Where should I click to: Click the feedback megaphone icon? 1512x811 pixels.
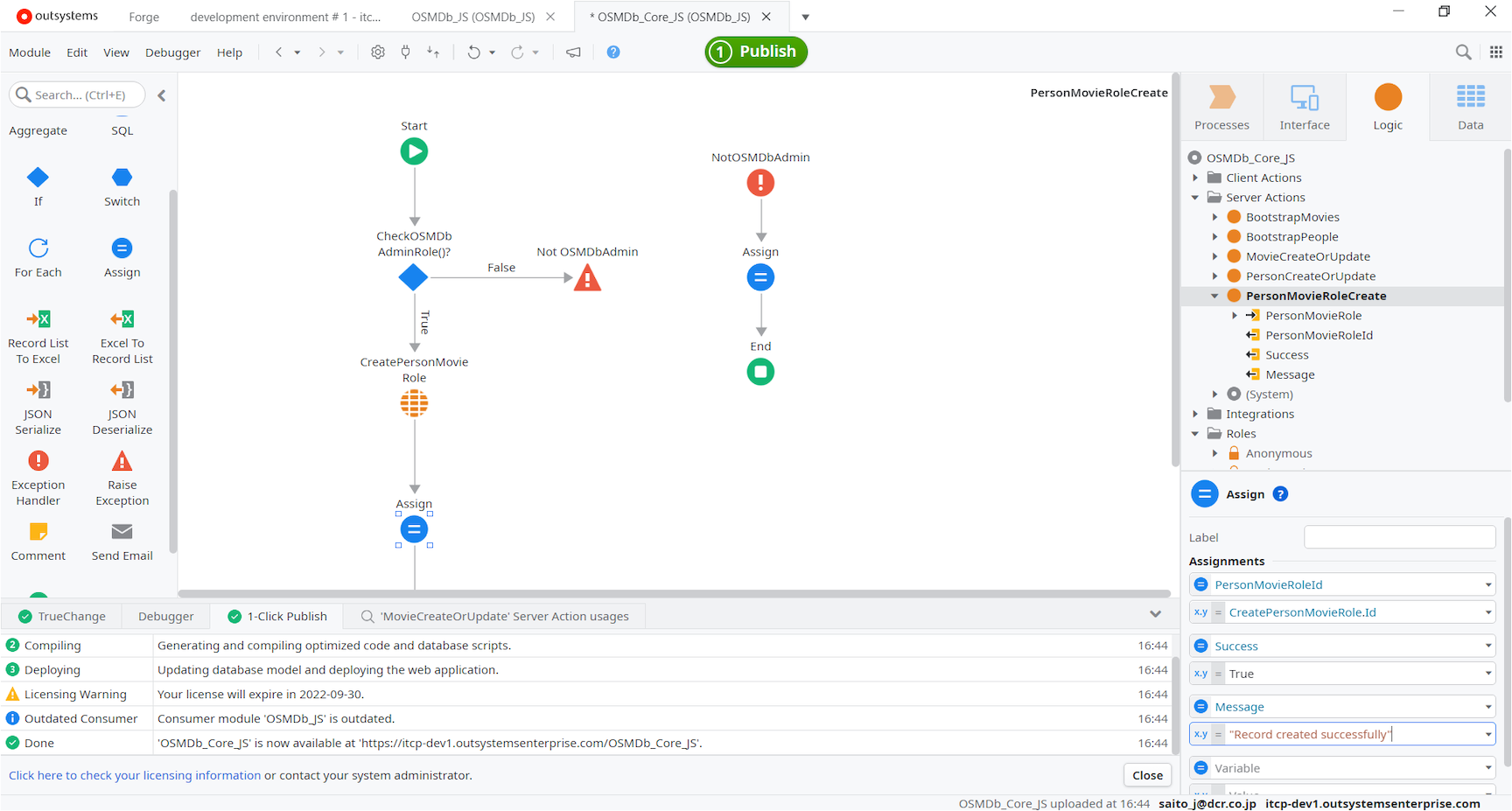tap(573, 52)
